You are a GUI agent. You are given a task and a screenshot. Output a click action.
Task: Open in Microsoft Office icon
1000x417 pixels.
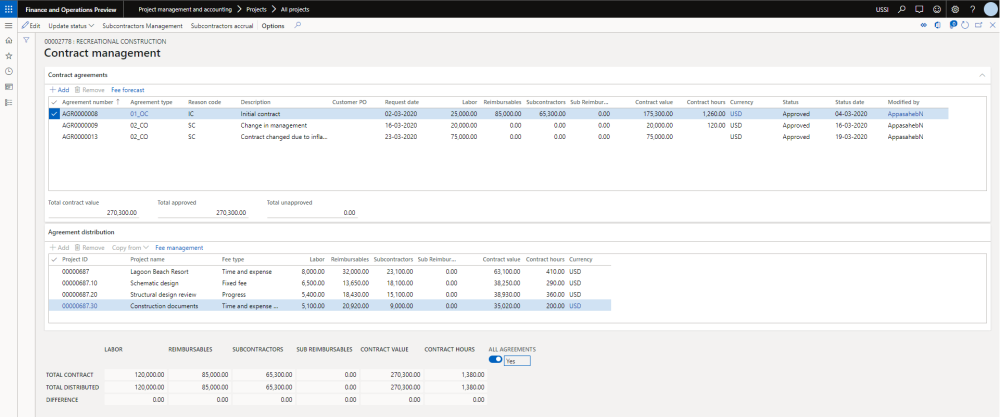[x=937, y=25]
